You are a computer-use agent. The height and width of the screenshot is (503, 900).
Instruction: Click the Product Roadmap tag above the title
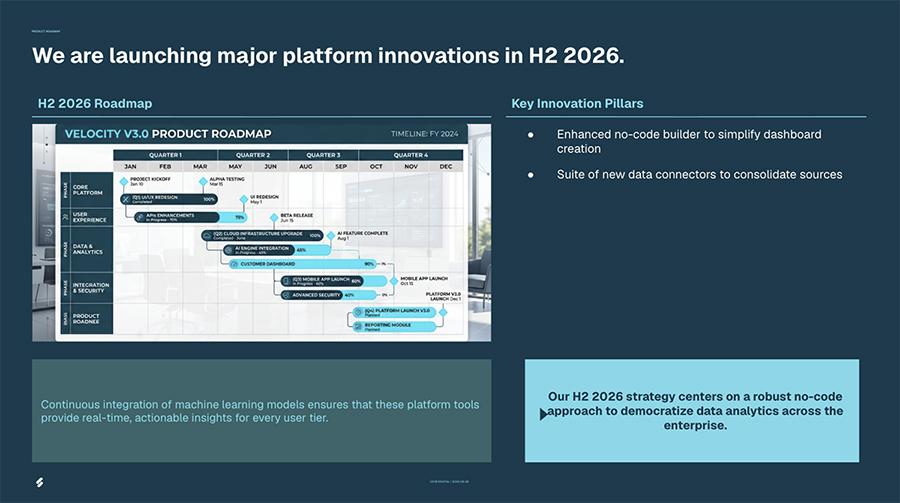(46, 31)
